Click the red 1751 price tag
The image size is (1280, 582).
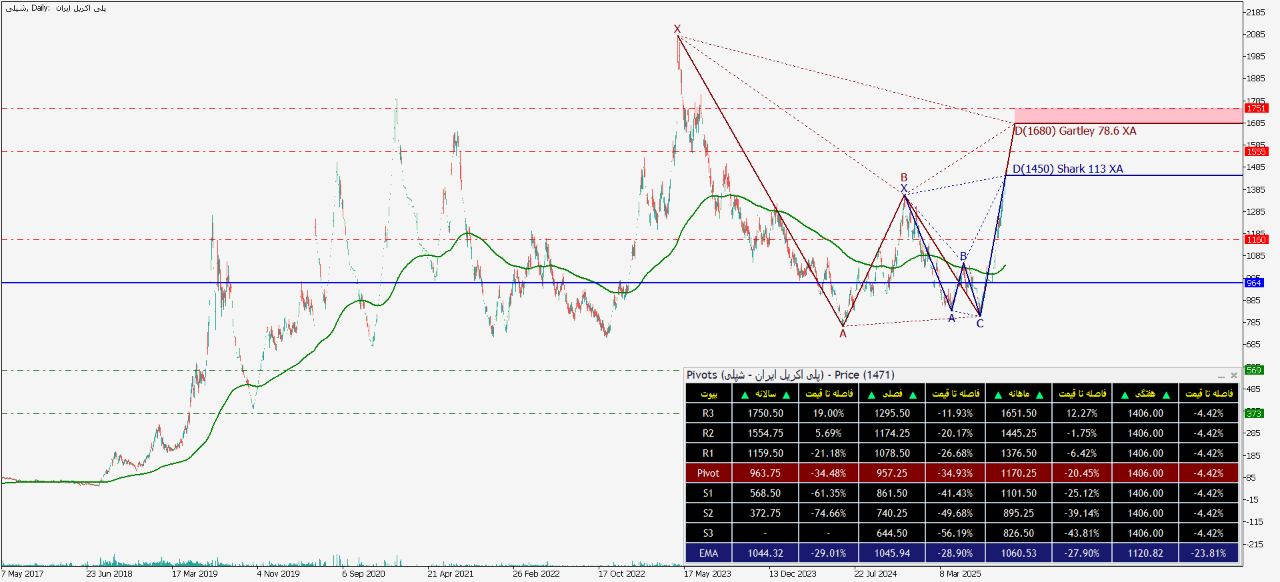click(x=1256, y=108)
